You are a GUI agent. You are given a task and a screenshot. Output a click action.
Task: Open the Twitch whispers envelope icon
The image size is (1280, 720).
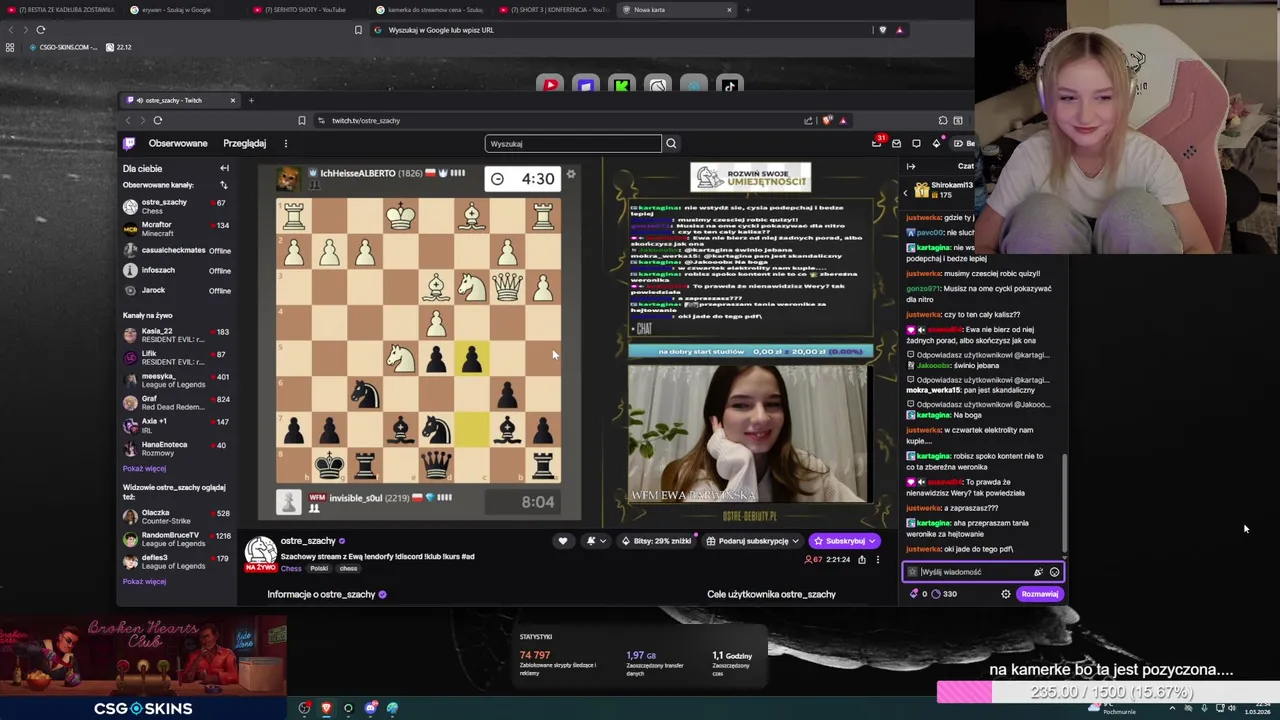click(897, 143)
